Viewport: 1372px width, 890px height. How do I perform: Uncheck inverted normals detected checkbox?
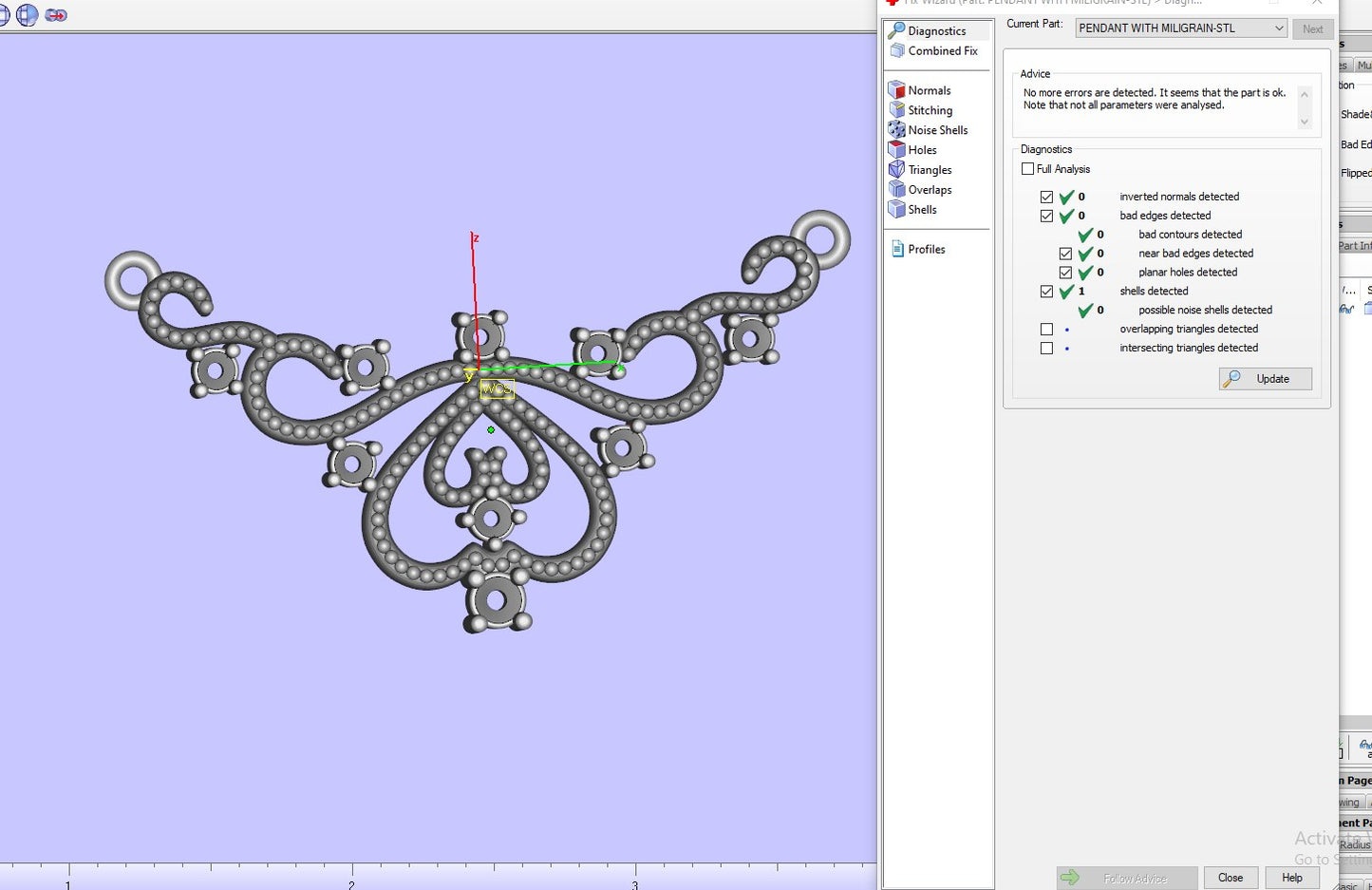coord(1046,197)
